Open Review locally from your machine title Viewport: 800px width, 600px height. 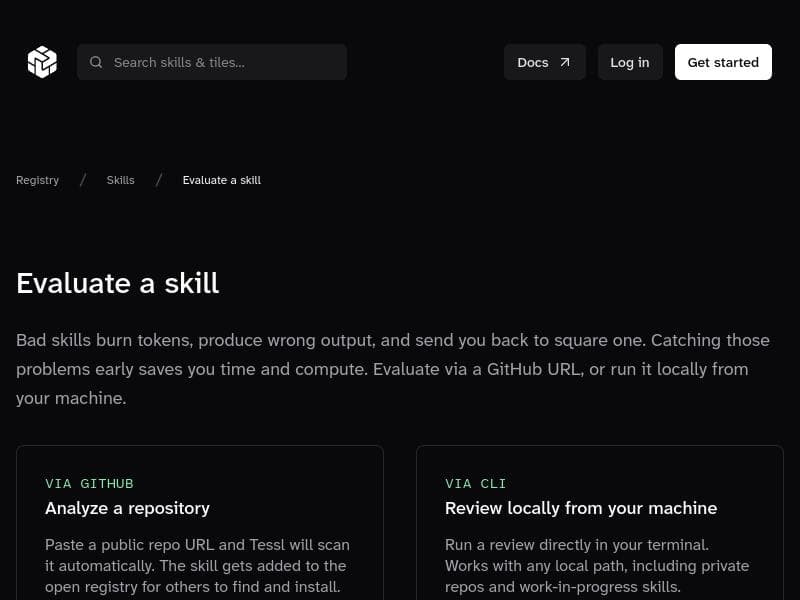580,508
